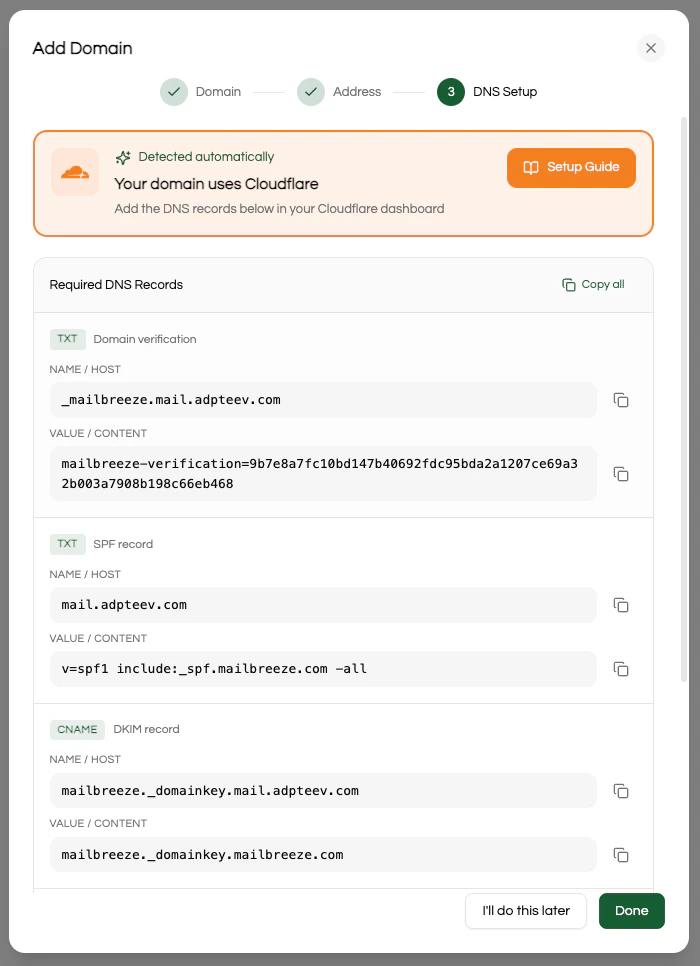This screenshot has width=700, height=966.
Task: Click the Your domain uses Cloudflare heading
Action: 216,184
